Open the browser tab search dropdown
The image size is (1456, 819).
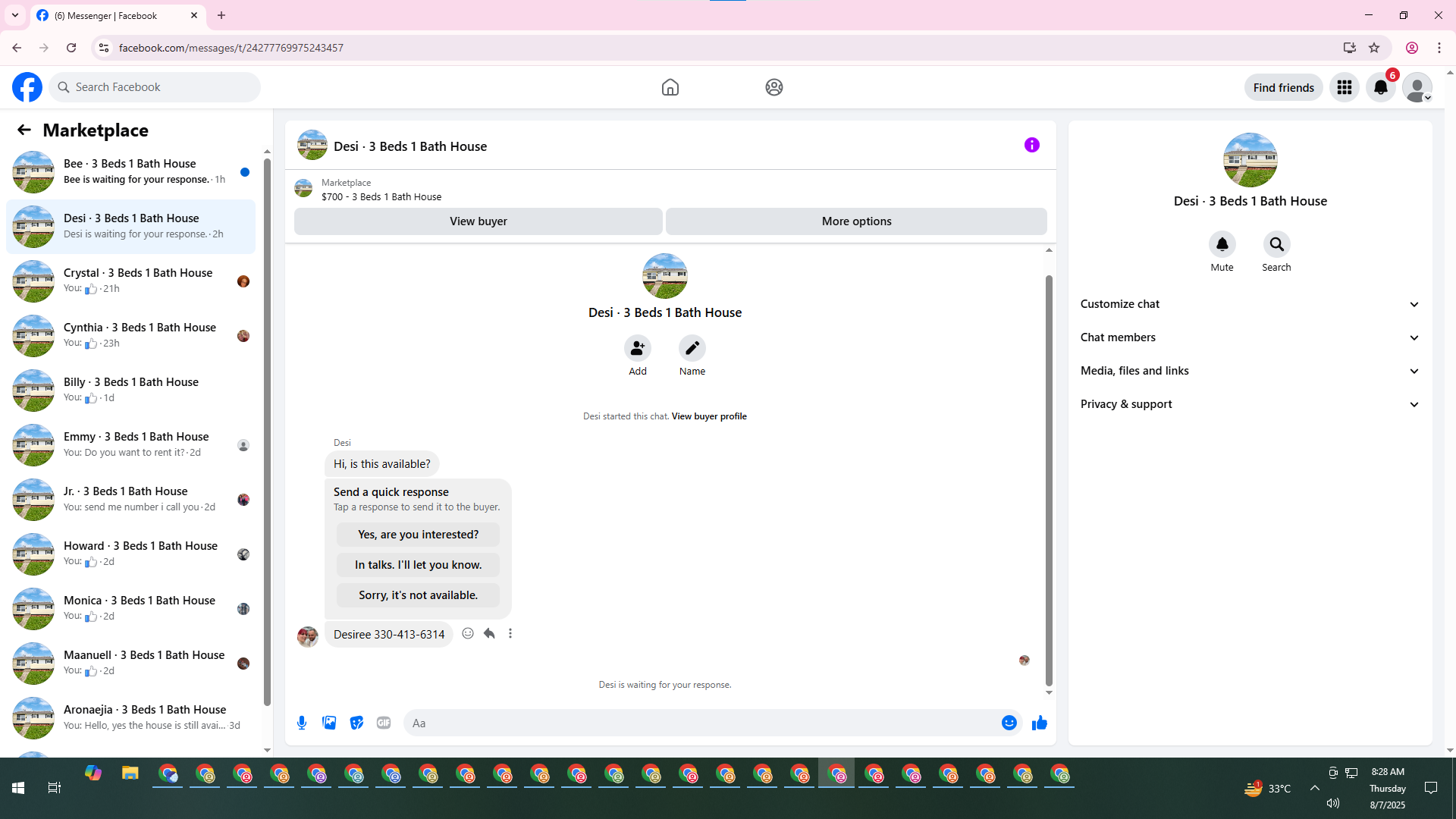point(15,15)
